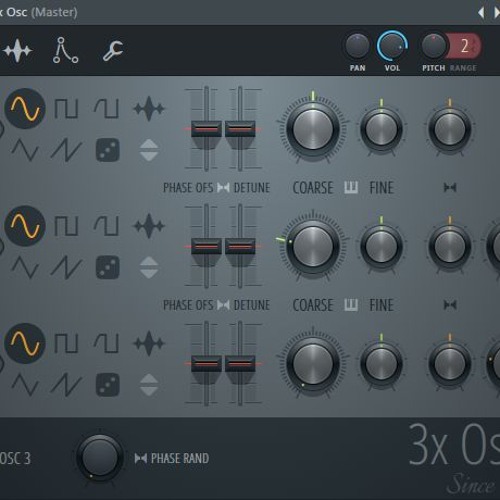Click oscillator 3 fine tuning knob
Screen dimensions: 500x500
point(381,364)
